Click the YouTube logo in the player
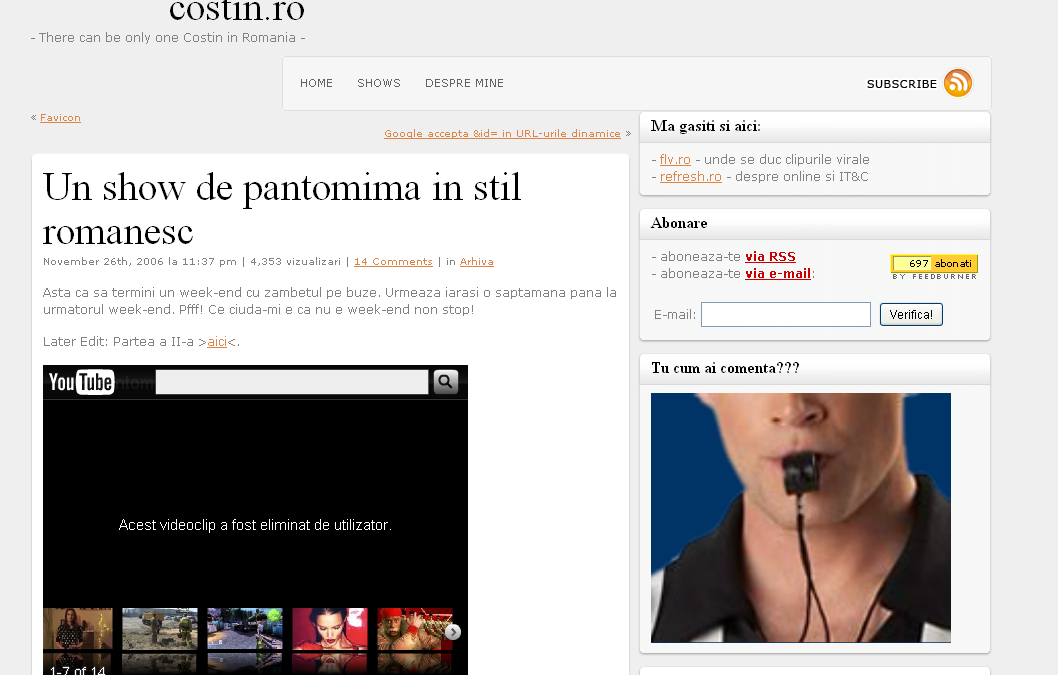 tap(81, 382)
